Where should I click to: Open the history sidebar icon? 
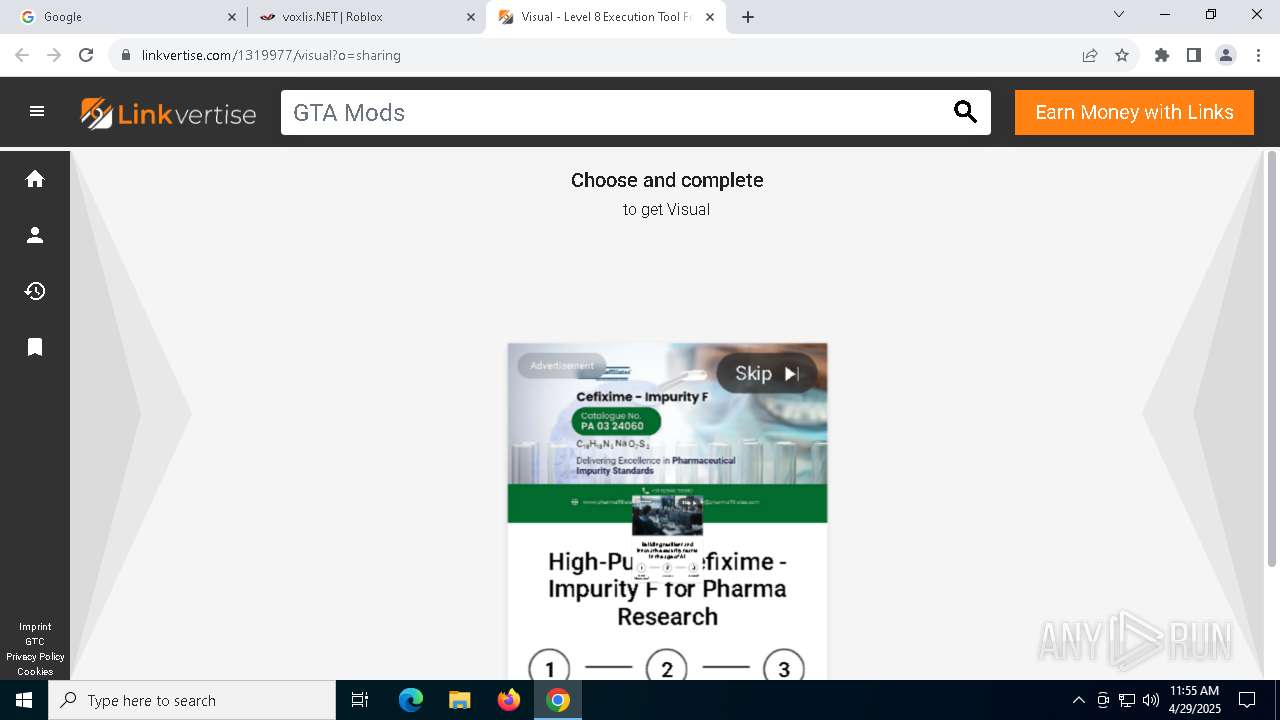35,291
